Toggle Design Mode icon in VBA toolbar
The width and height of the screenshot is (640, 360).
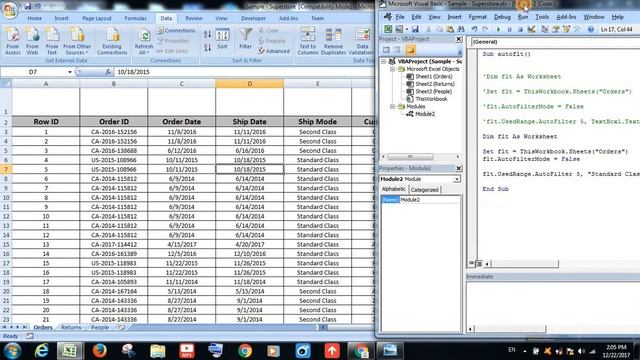[x=531, y=29]
